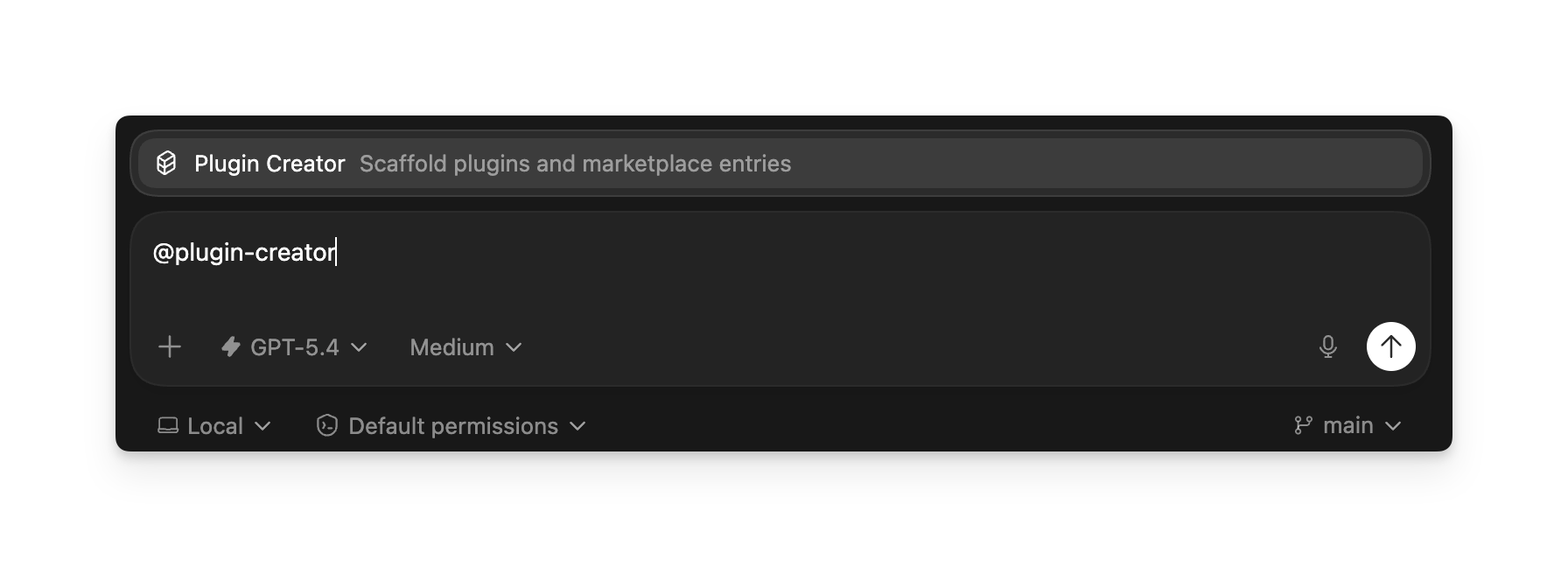1568x567 pixels.
Task: Open the Medium reasoning effort dropdown
Action: 452,347
